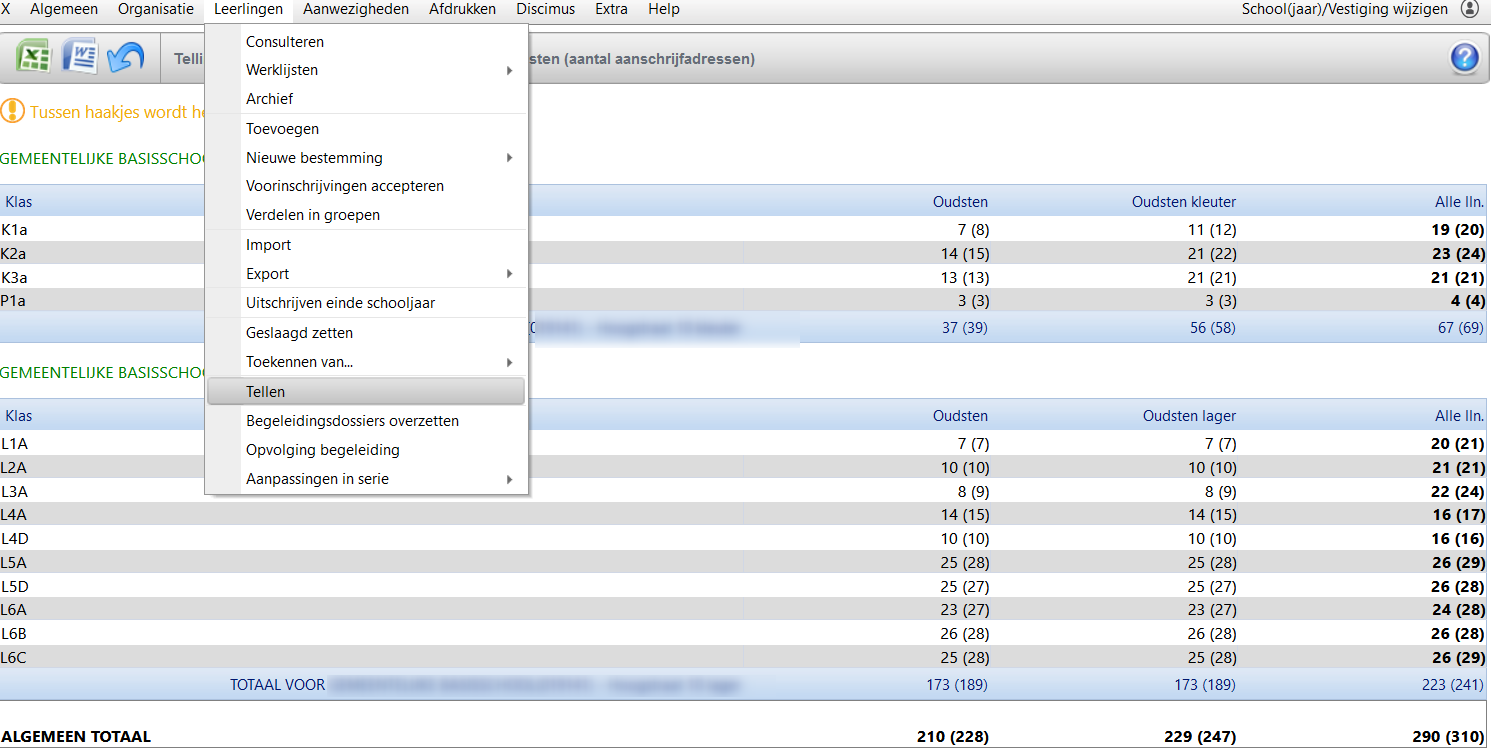The image size is (1491, 749).
Task: Export to Word document icon
Action: click(79, 56)
